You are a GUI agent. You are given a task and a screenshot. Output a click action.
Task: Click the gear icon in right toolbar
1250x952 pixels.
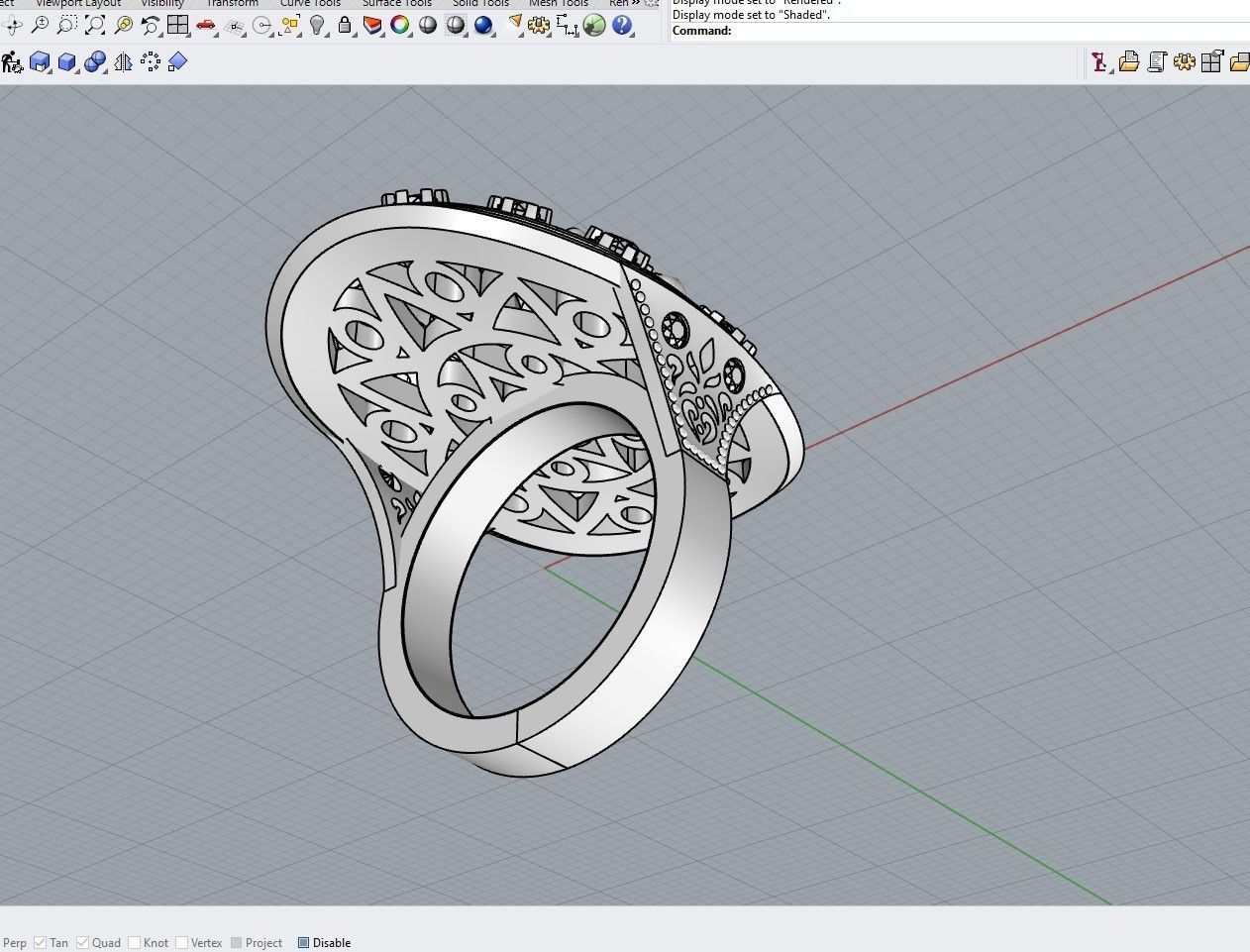tap(1184, 62)
